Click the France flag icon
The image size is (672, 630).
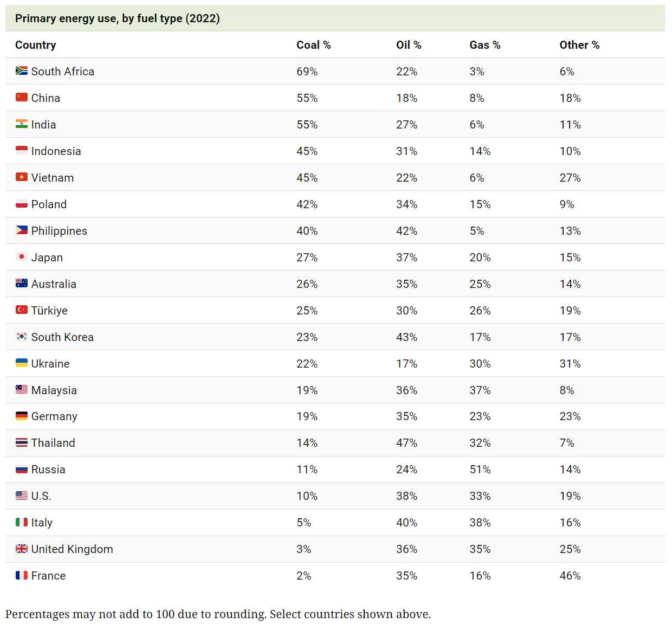click(x=21, y=575)
